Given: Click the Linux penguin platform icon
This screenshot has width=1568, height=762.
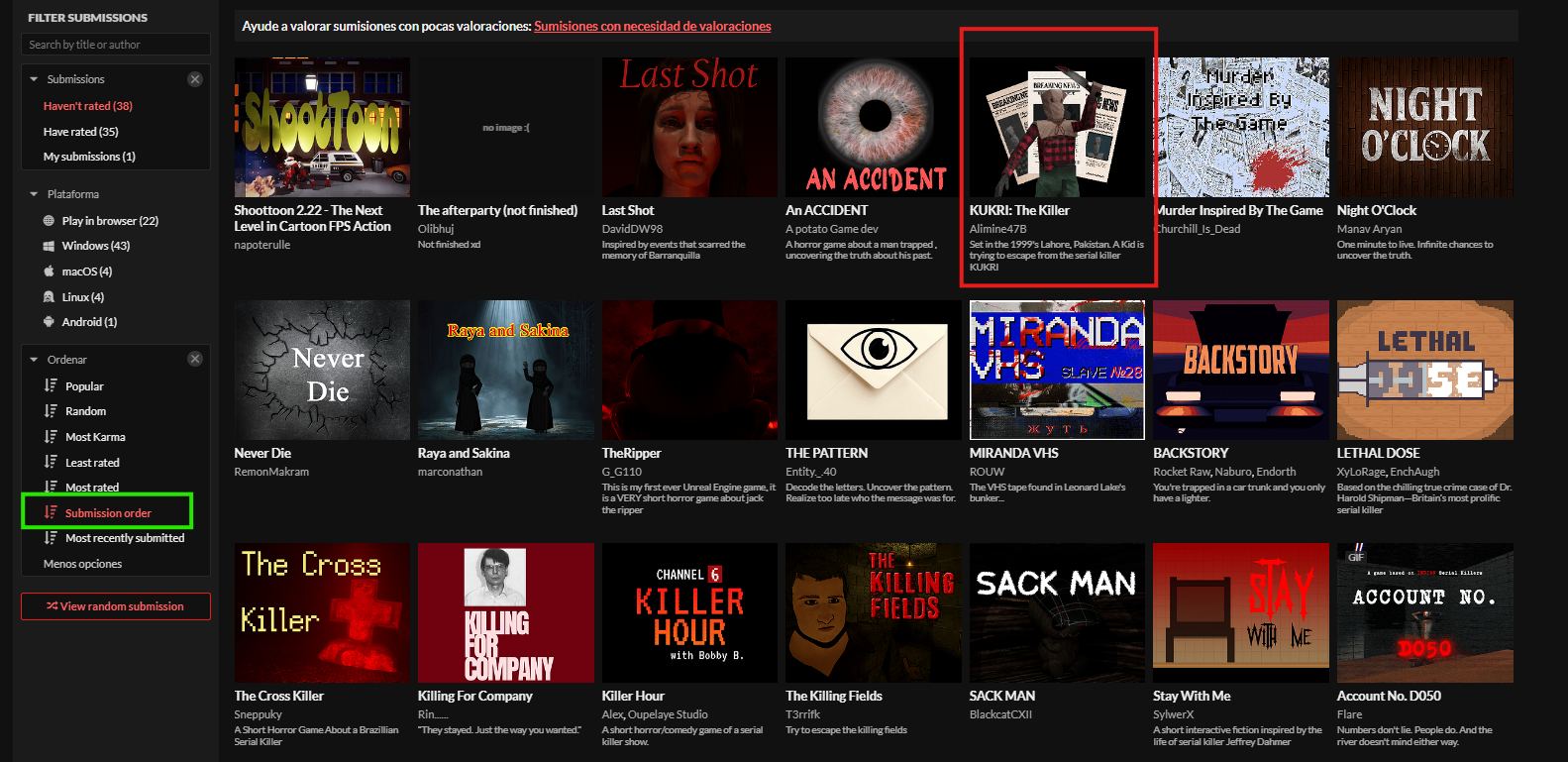Looking at the screenshot, I should pyautogui.click(x=50, y=297).
